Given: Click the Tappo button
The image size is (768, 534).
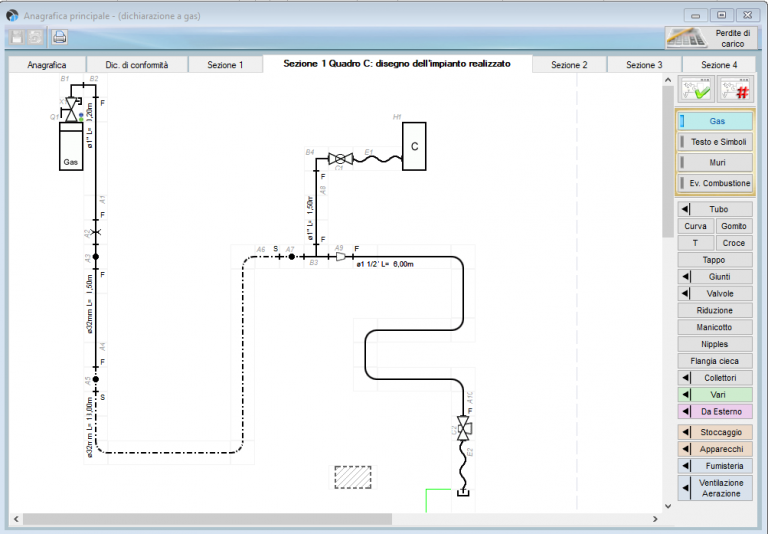Looking at the screenshot, I should [715, 260].
